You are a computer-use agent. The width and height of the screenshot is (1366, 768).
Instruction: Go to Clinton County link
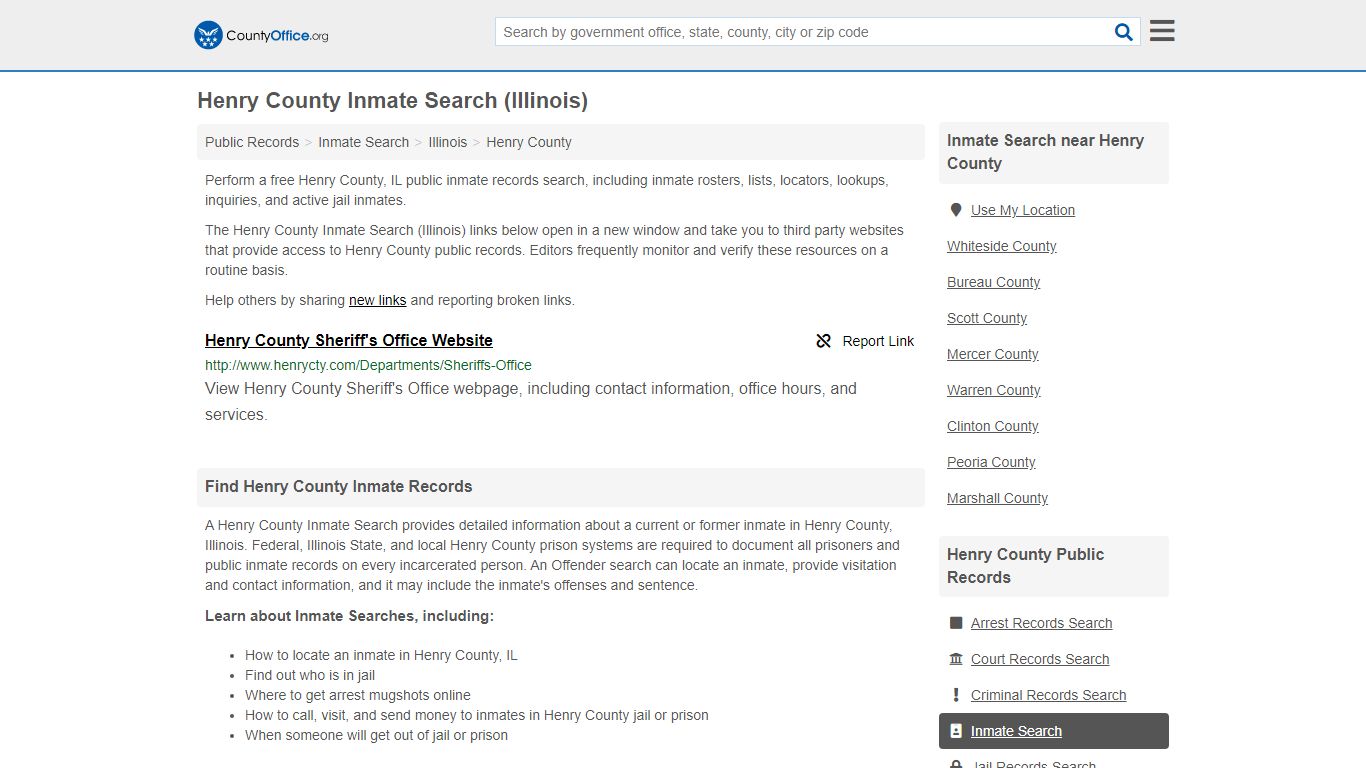(x=992, y=426)
